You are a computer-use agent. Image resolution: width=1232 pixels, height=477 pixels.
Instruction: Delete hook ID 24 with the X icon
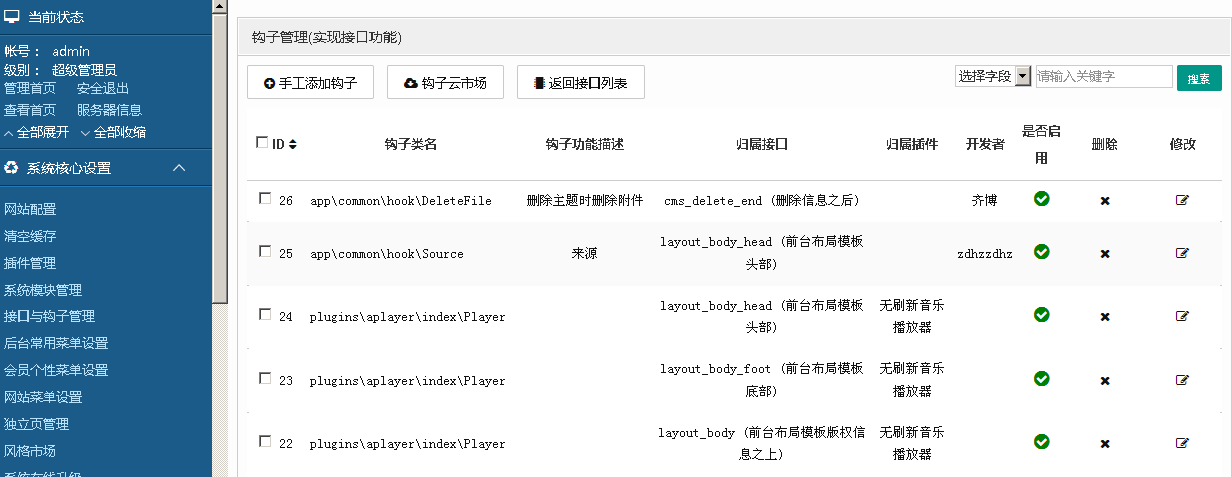(x=1105, y=317)
